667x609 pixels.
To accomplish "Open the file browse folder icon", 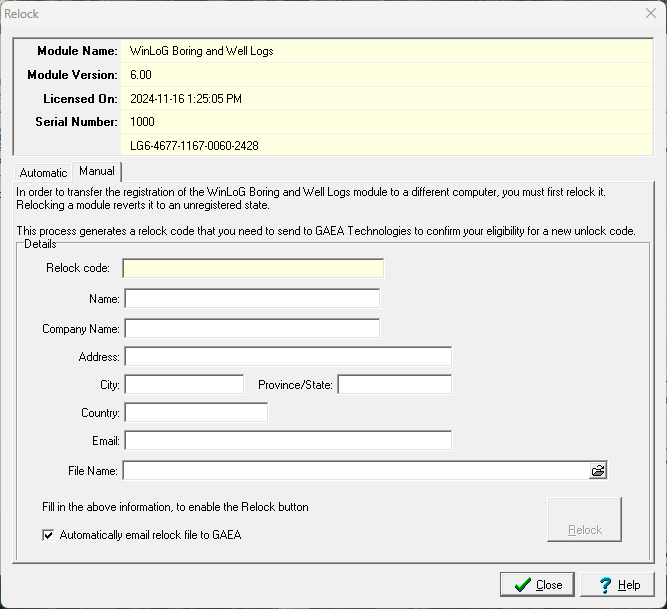I will 598,471.
